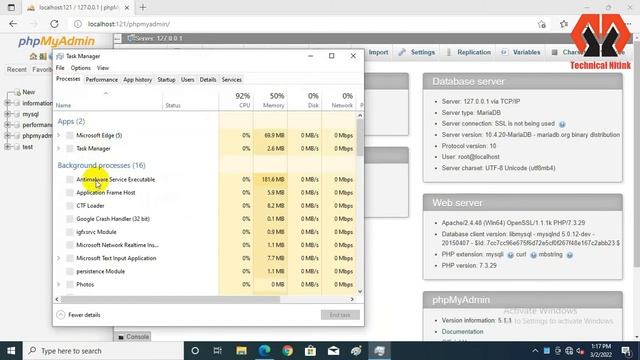Click the site information icon in address bar
The height and width of the screenshot is (360, 640).
coord(78,24)
